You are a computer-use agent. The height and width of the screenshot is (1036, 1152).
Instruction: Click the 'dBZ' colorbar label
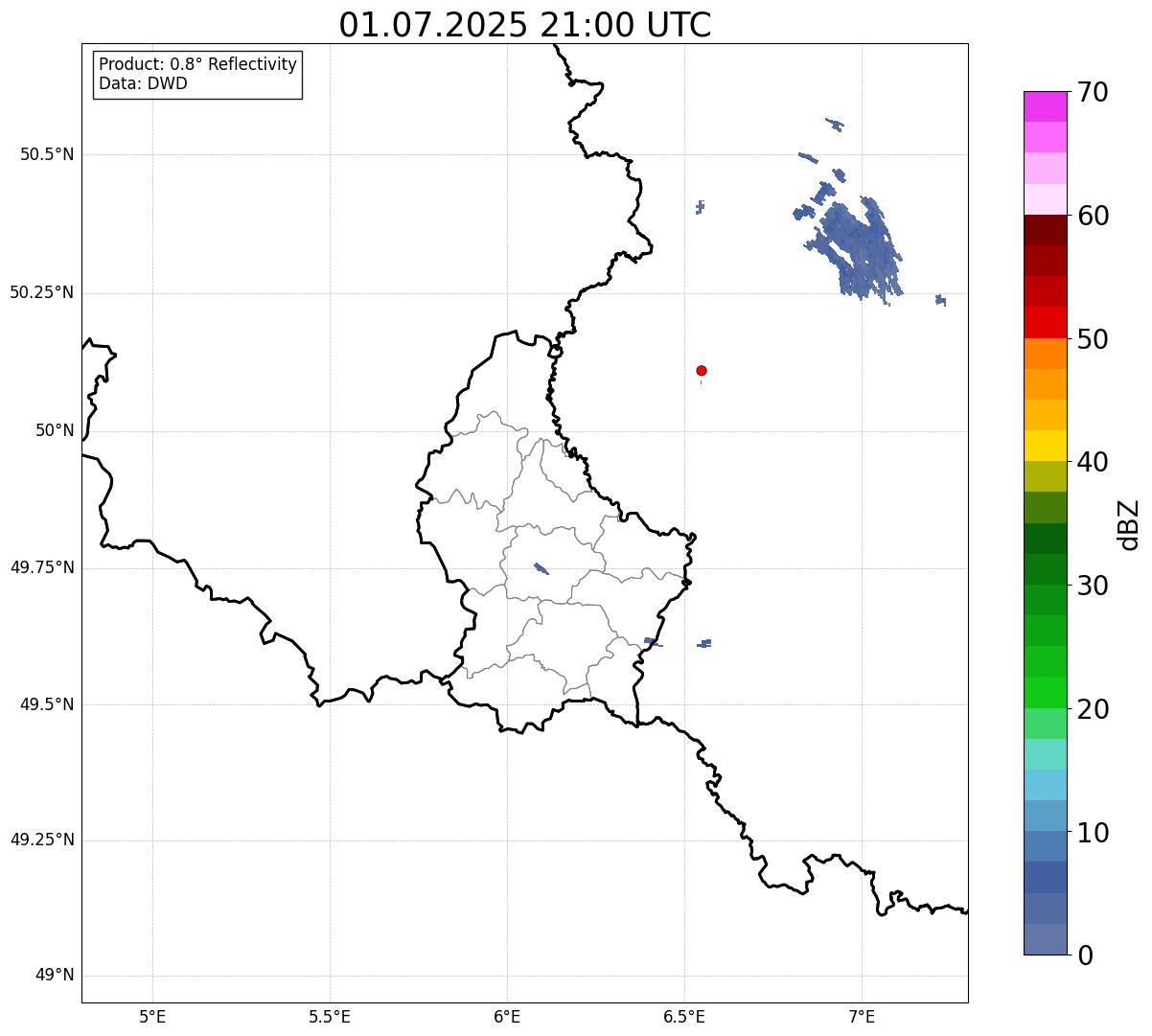[x=1129, y=523]
